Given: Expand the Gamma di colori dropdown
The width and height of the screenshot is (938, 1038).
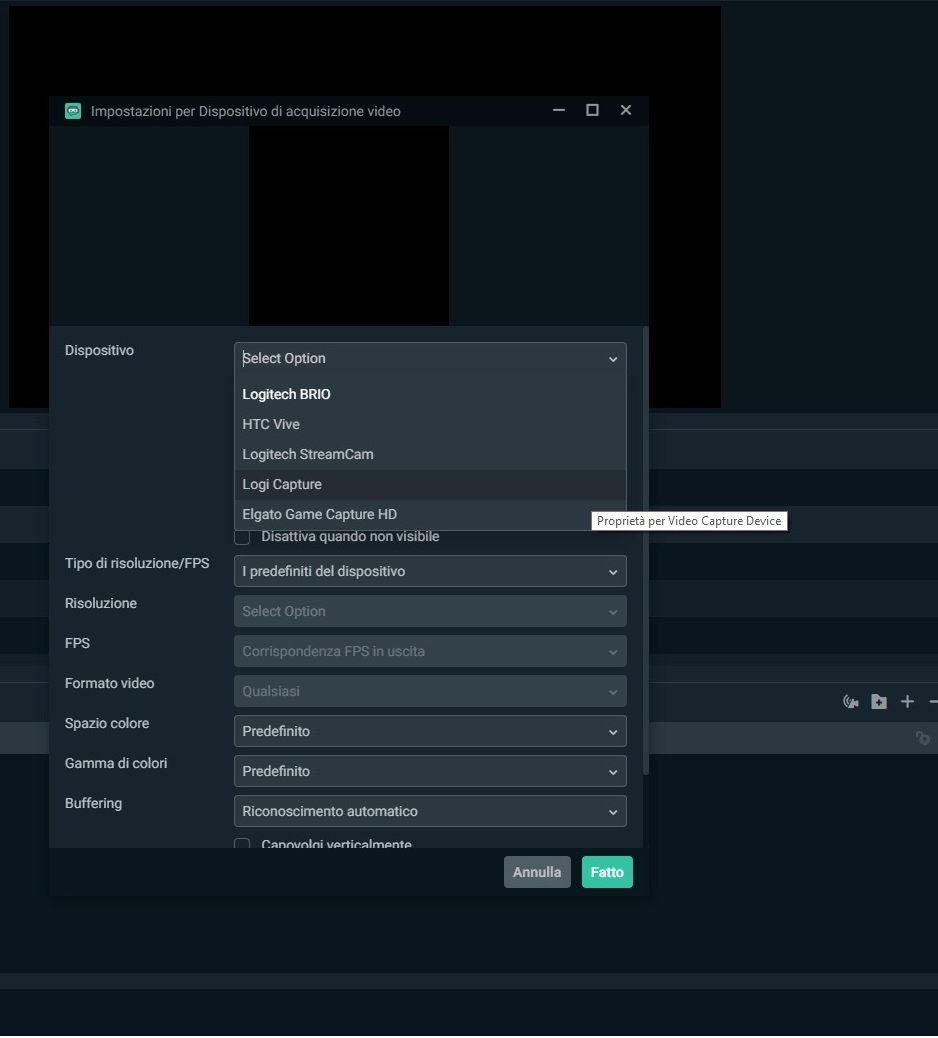Looking at the screenshot, I should [x=430, y=771].
